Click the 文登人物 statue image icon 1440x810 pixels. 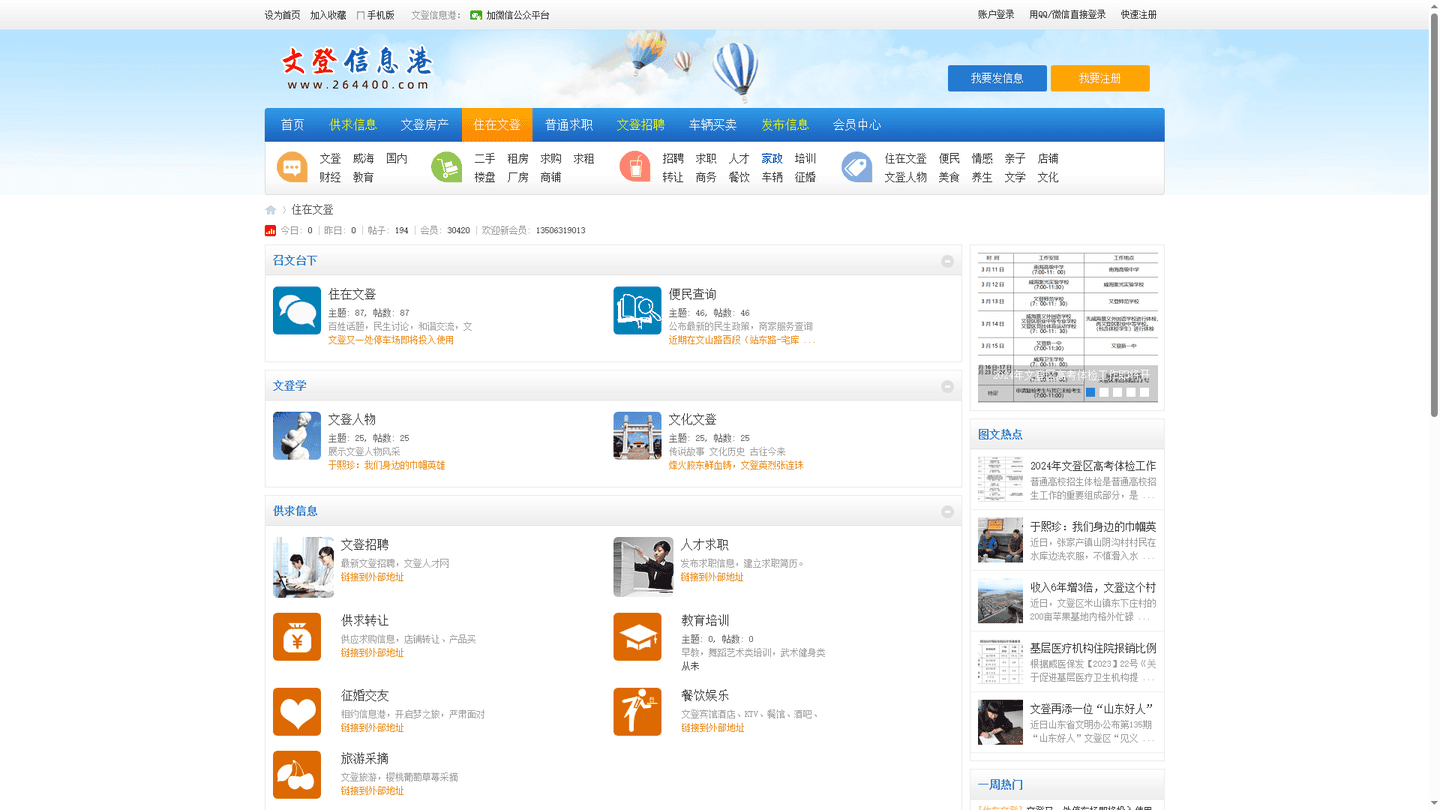click(297, 435)
